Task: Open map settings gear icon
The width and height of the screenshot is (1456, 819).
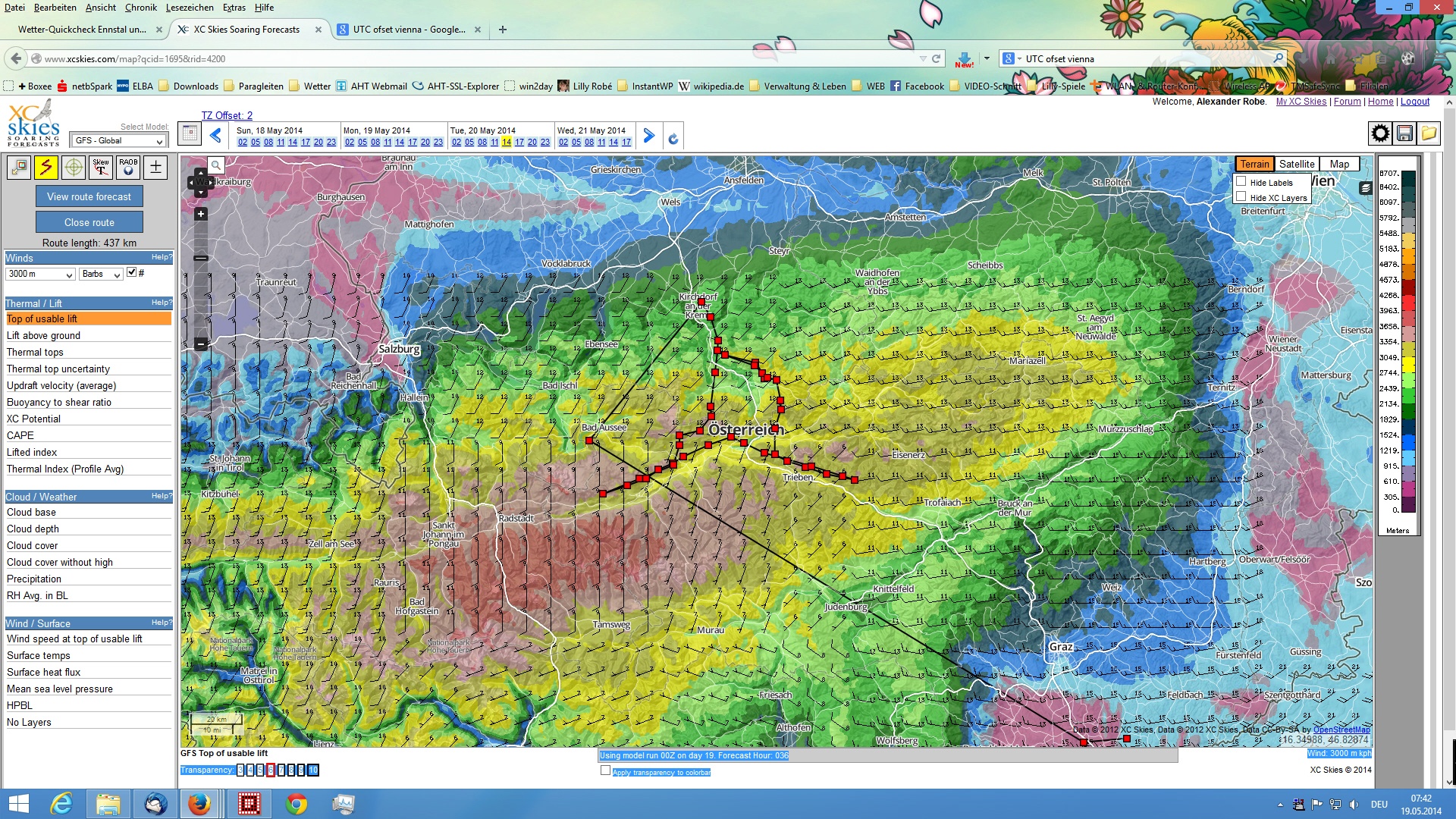Action: click(1380, 133)
